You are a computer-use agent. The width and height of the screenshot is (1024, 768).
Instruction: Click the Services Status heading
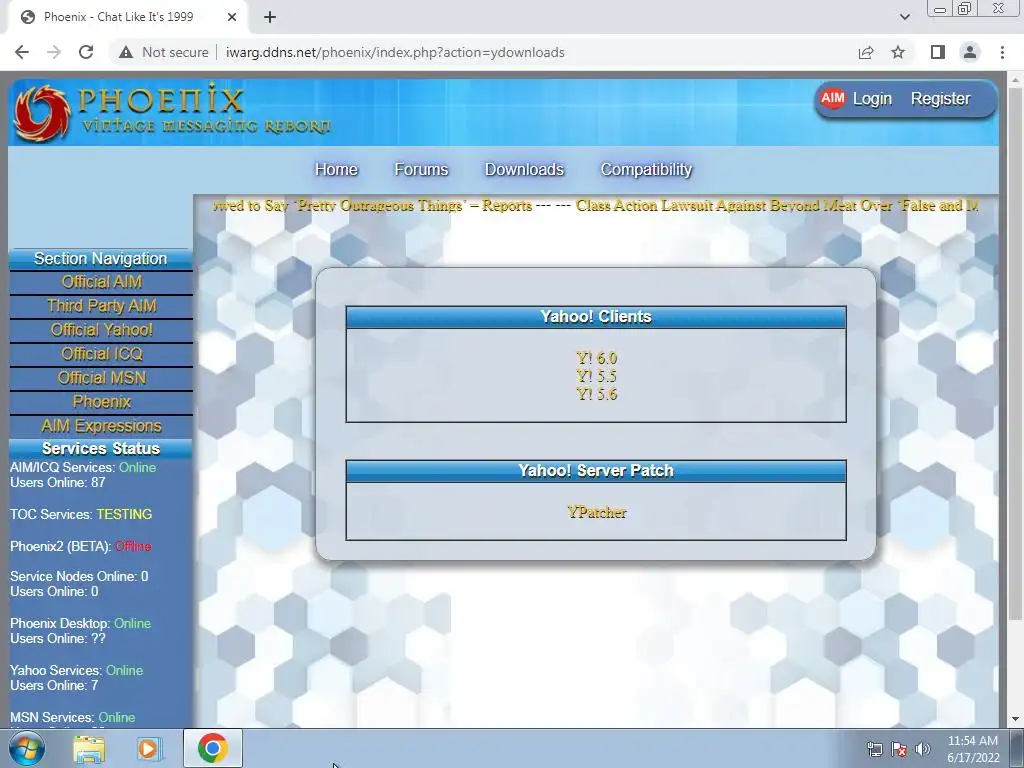[x=101, y=449]
